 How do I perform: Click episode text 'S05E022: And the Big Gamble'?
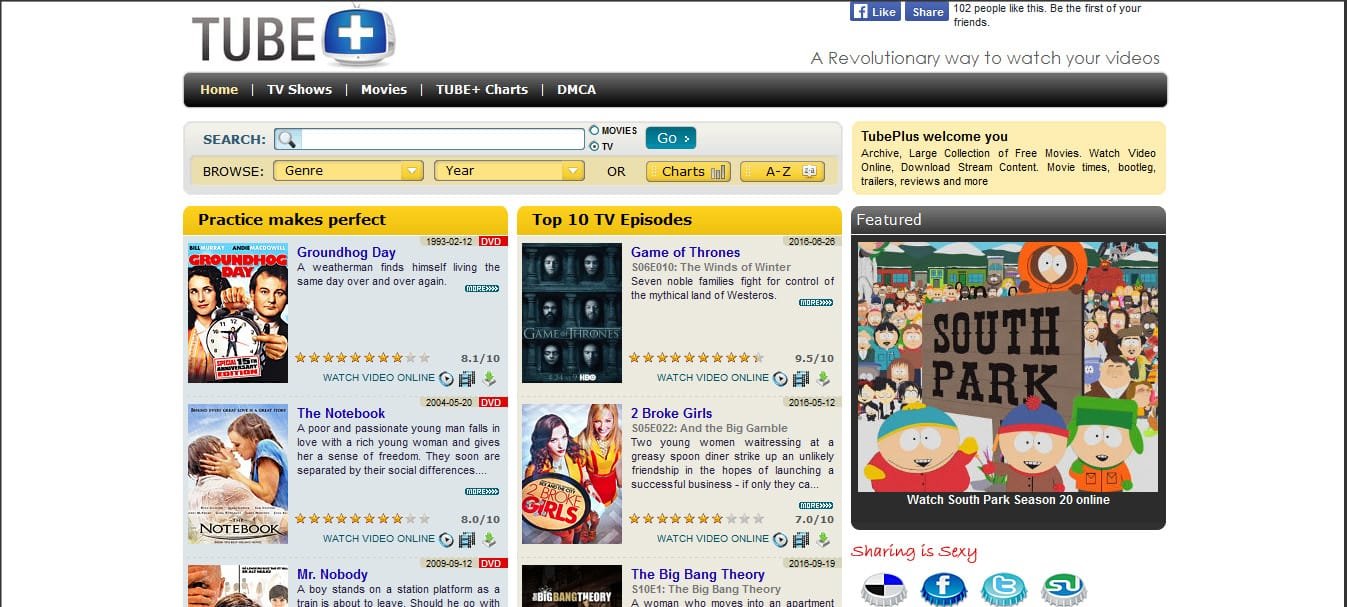click(709, 429)
